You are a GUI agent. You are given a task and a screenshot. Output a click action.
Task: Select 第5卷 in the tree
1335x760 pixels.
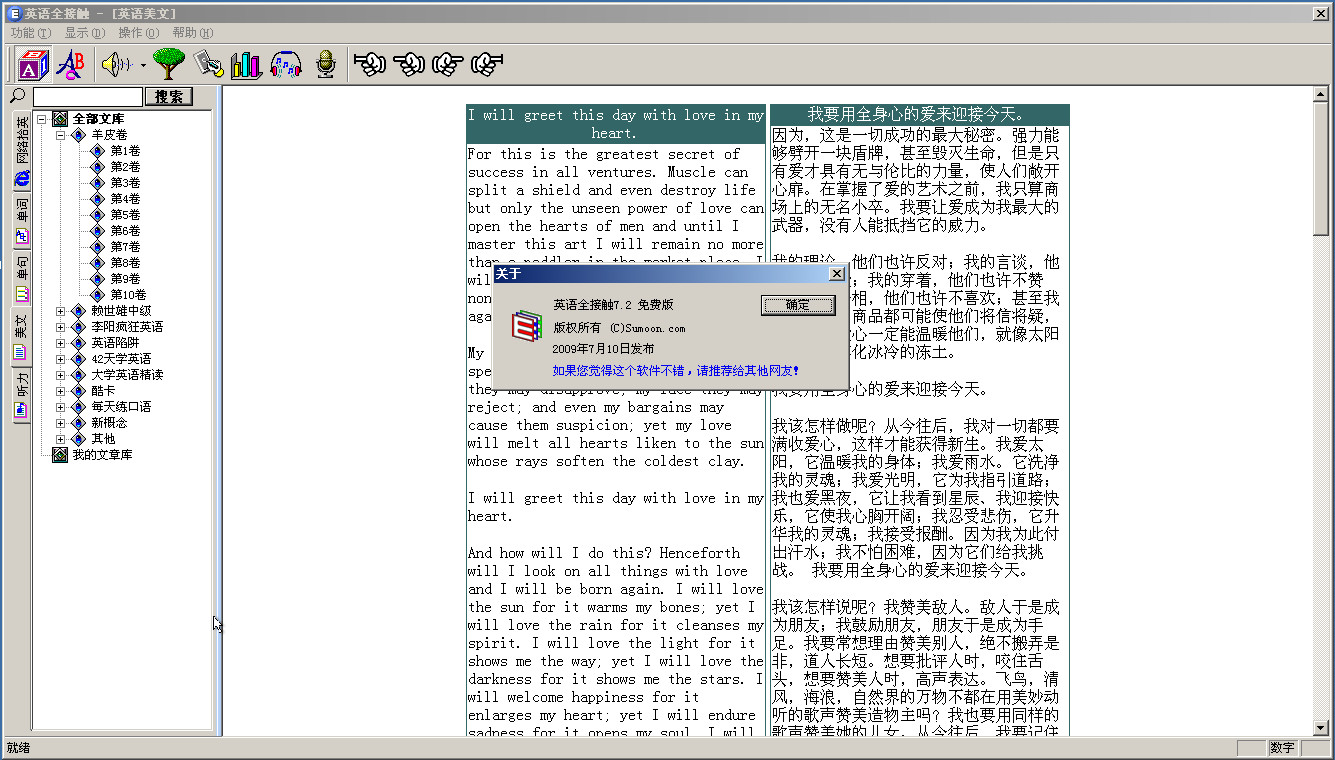tap(125, 215)
